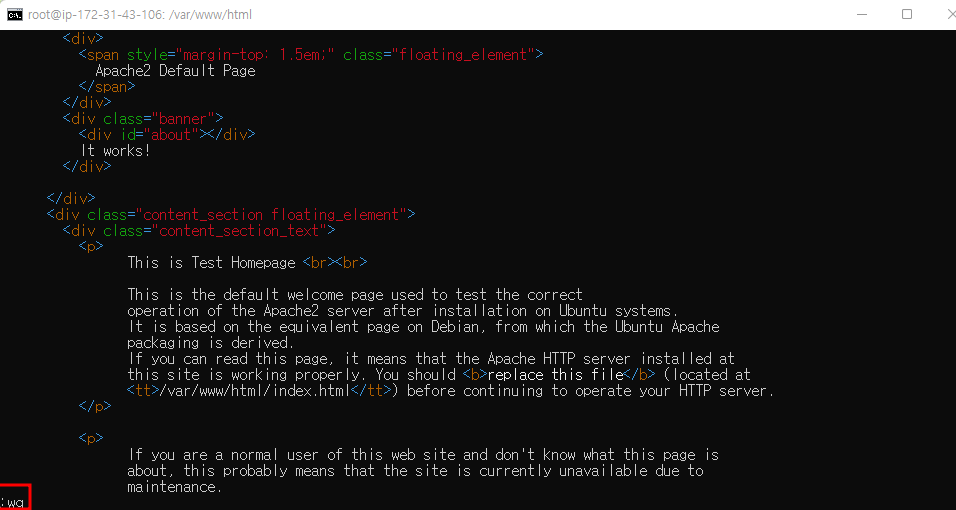Click the line 'packaging is derived.'
The image size is (956, 510).
(211, 343)
